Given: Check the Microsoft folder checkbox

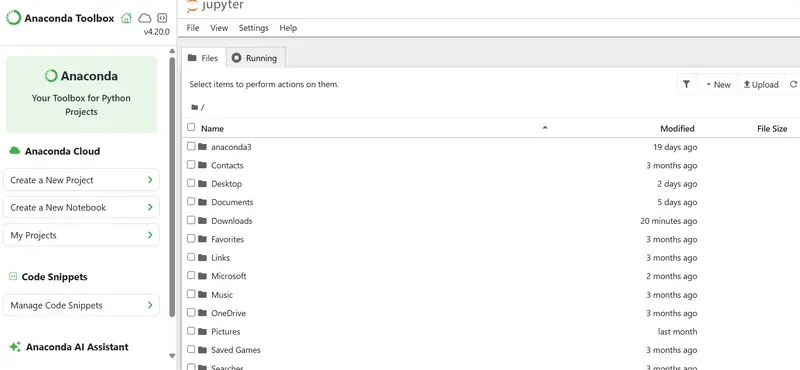Looking at the screenshot, I should coord(191,276).
